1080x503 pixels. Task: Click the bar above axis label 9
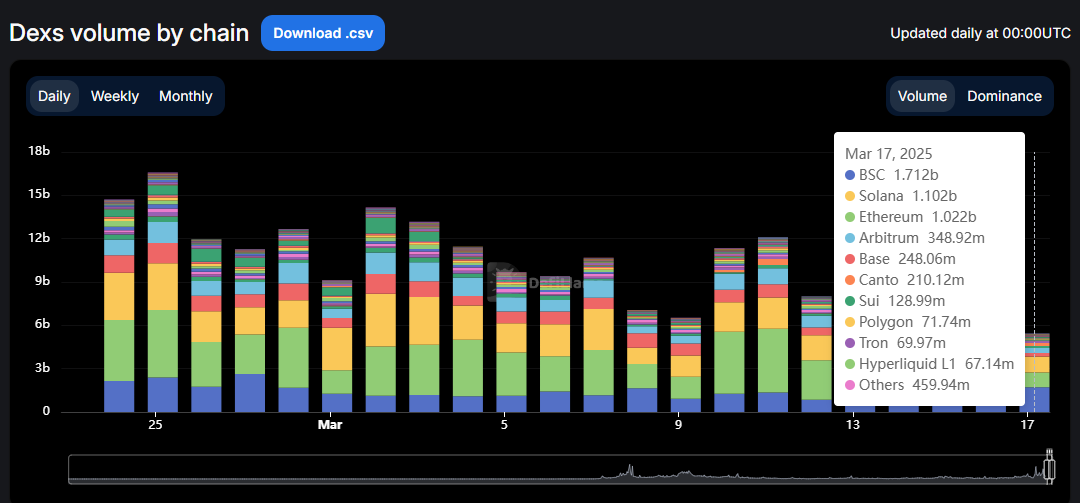point(685,365)
